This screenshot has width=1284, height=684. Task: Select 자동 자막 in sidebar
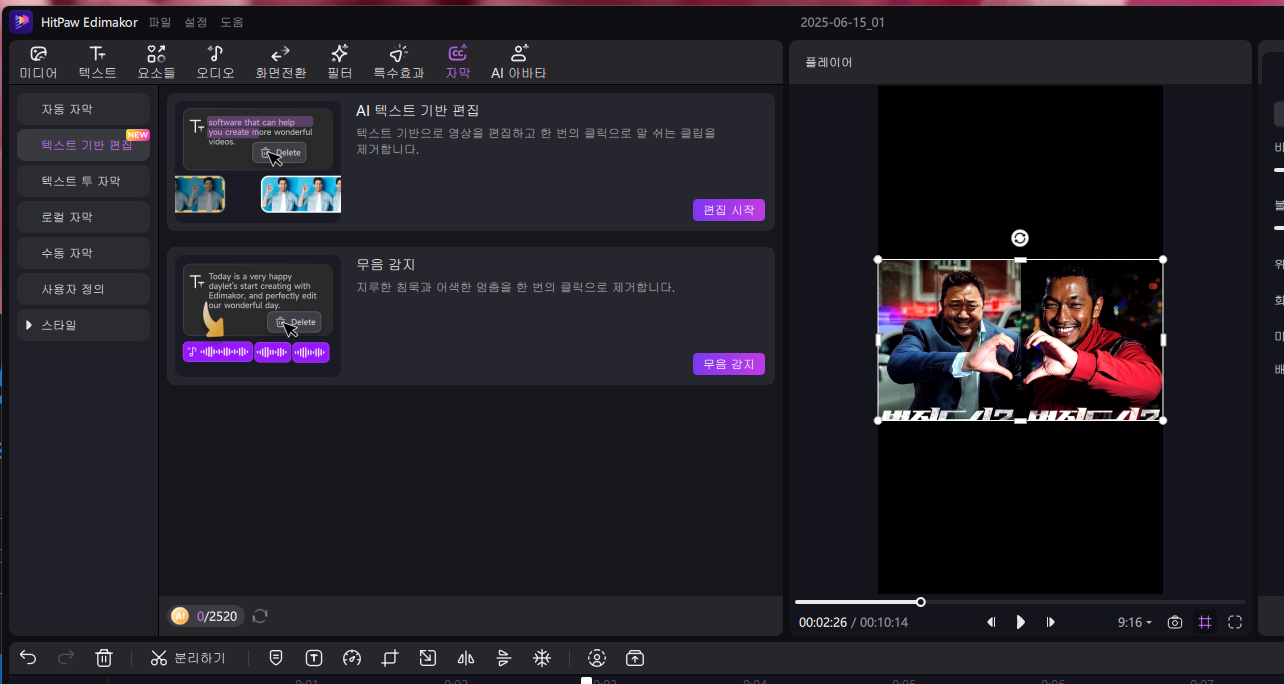(83, 109)
